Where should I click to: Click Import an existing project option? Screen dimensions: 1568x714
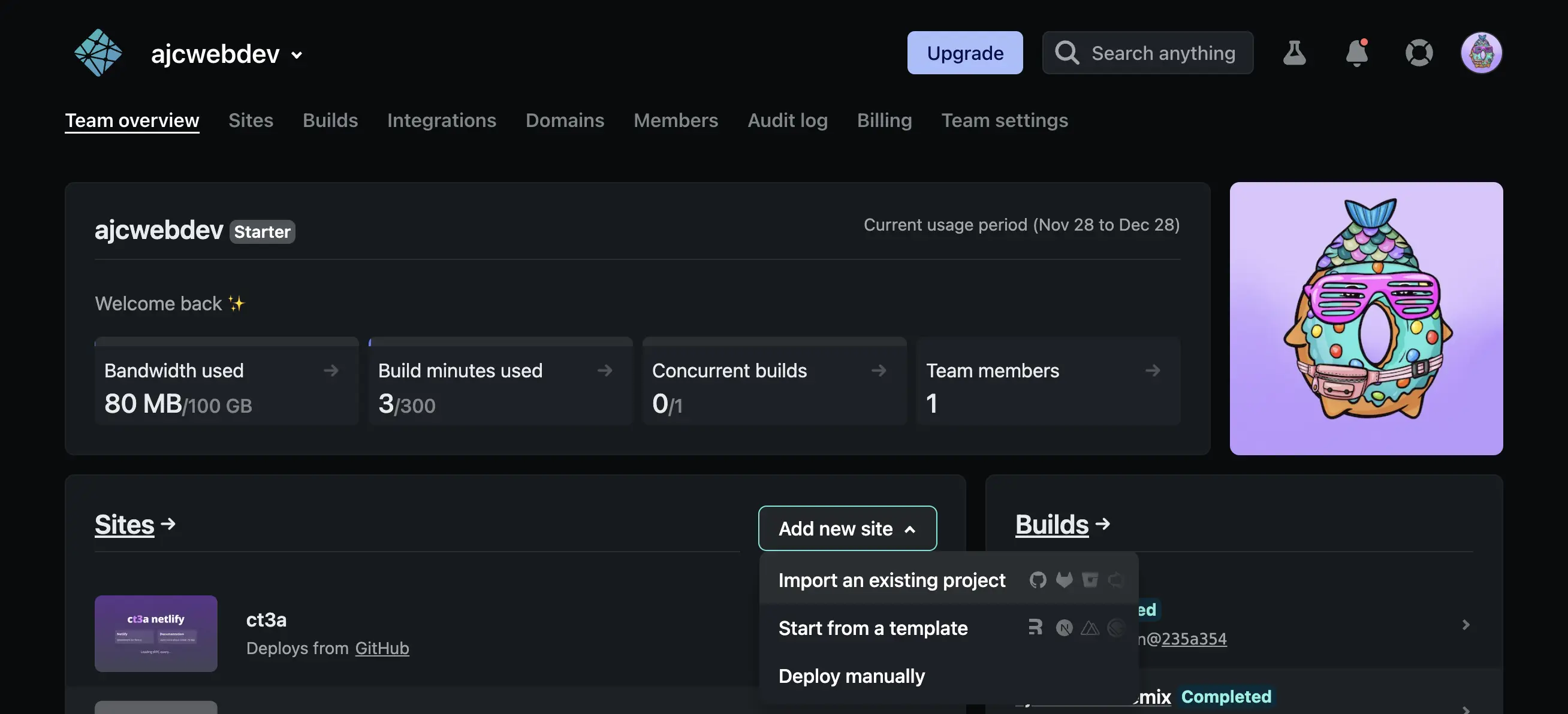pos(892,579)
